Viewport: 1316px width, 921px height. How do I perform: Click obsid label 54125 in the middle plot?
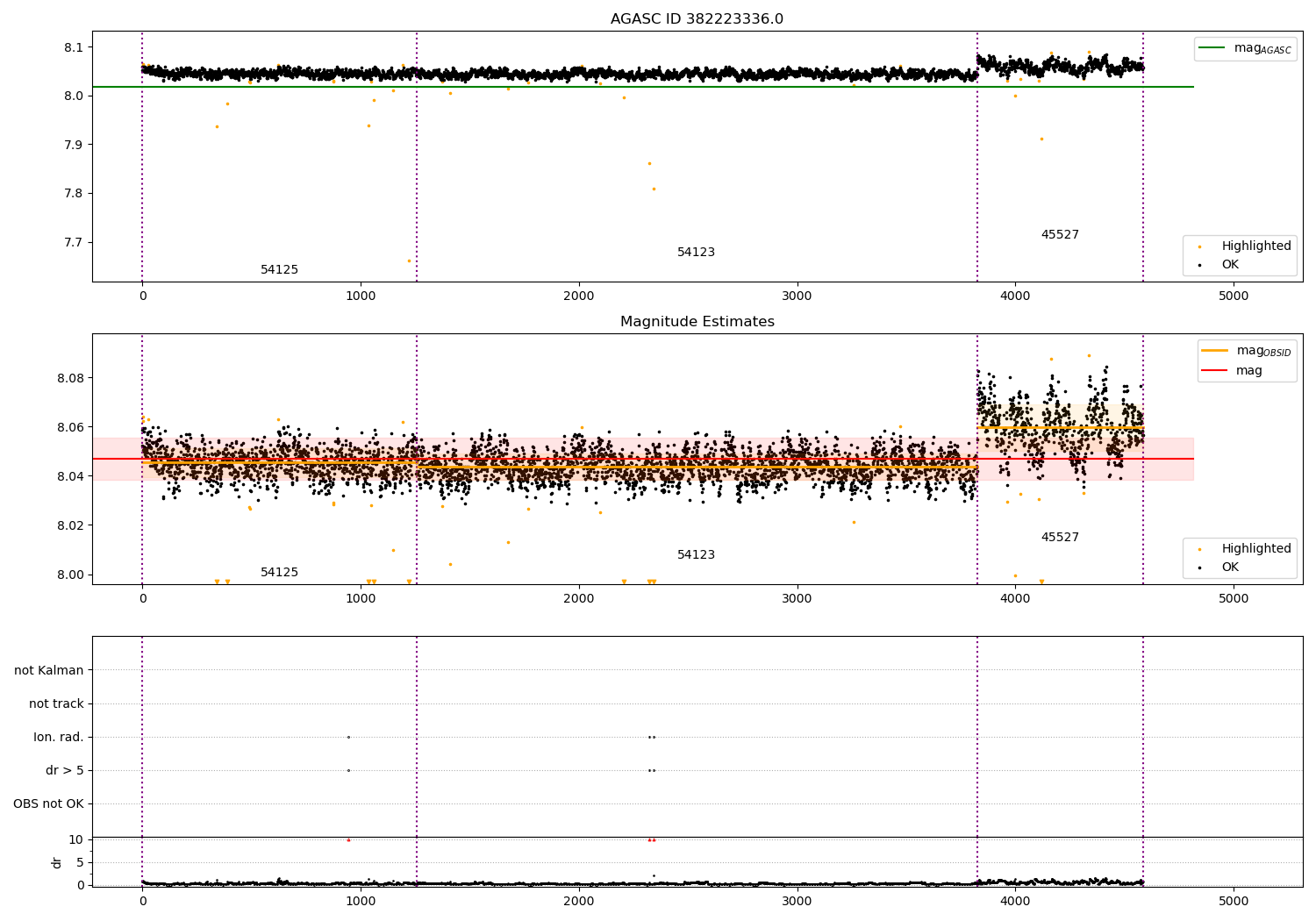279,573
